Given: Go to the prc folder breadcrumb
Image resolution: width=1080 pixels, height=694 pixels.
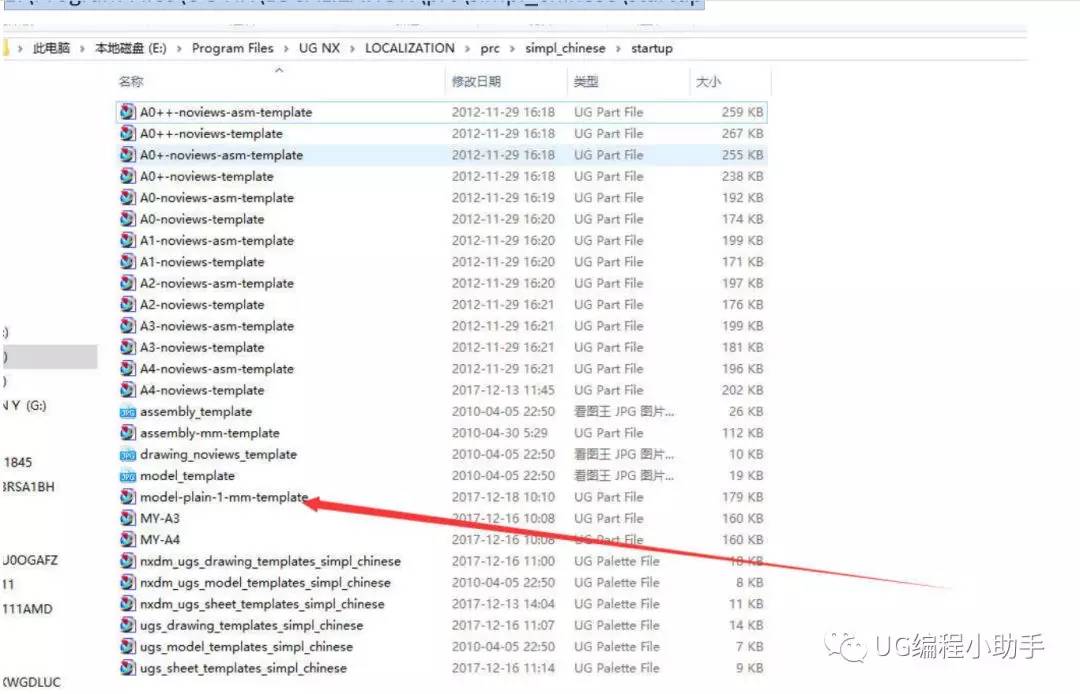Looking at the screenshot, I should (x=490, y=48).
